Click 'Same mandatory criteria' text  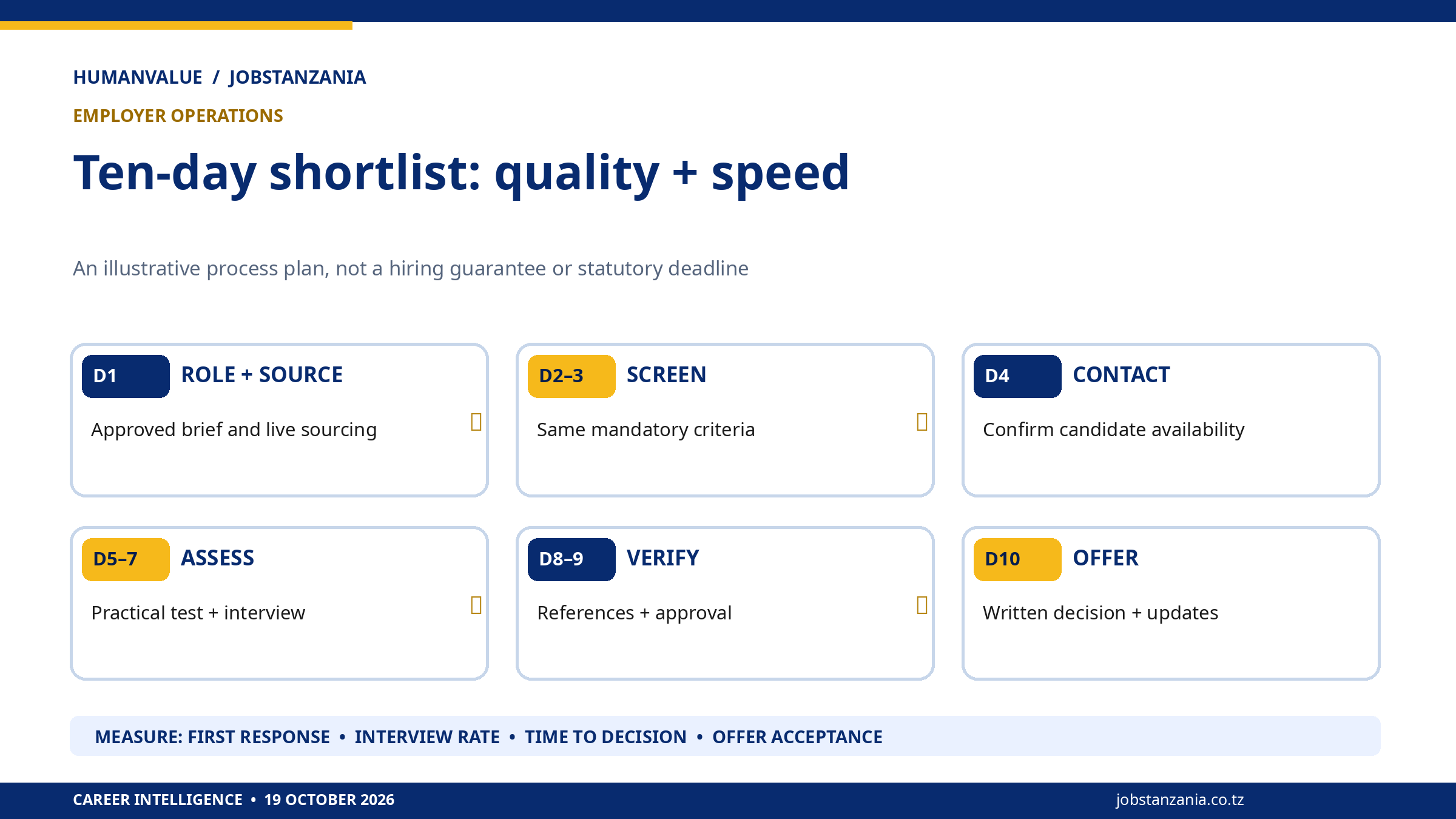click(x=646, y=430)
